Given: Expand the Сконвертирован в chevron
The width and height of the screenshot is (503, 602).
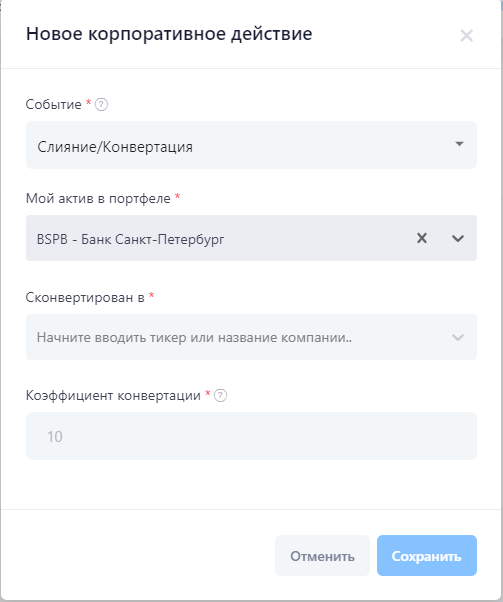Looking at the screenshot, I should point(458,337).
